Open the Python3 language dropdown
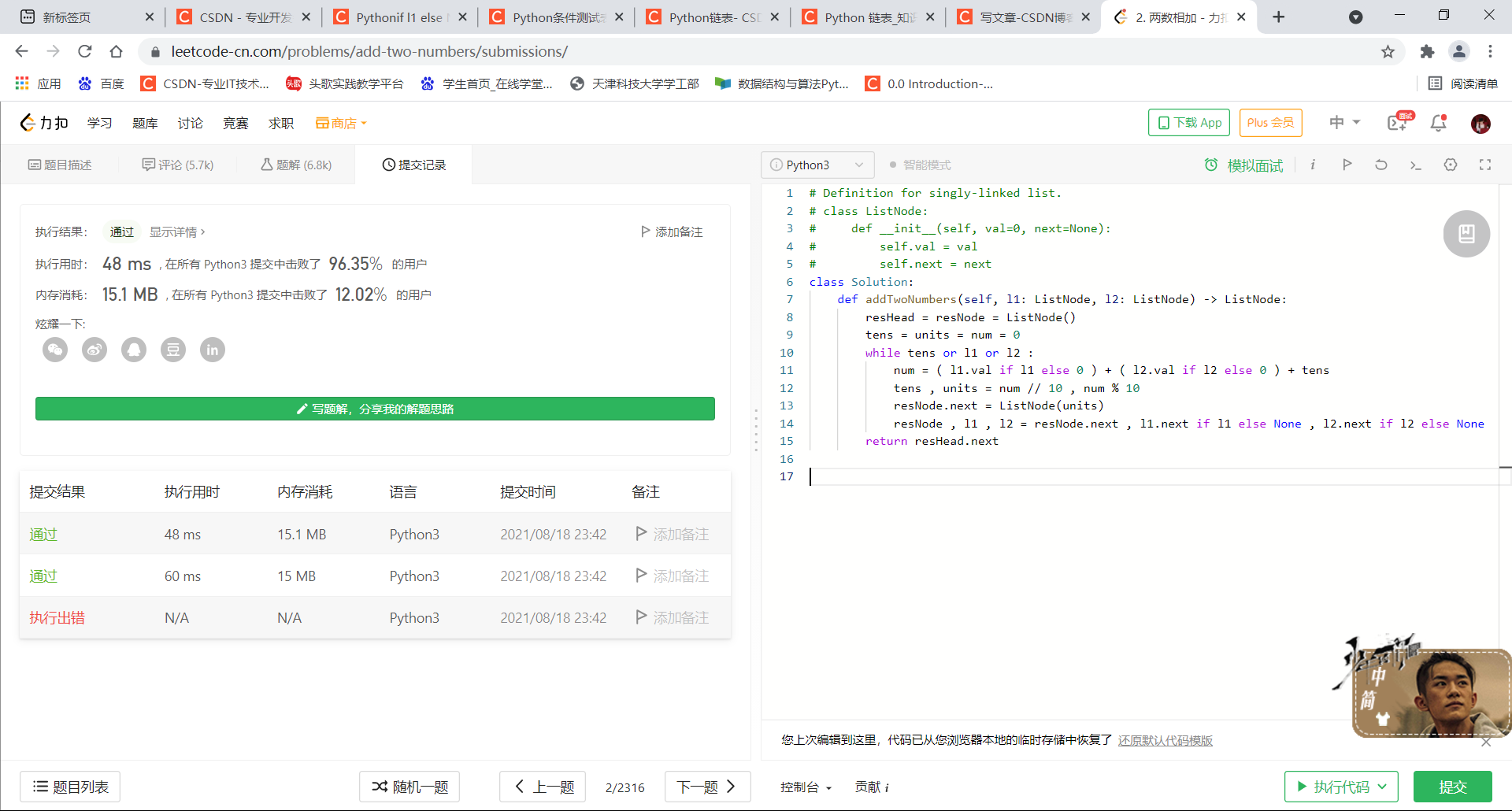Image resolution: width=1512 pixels, height=811 pixels. [x=817, y=165]
